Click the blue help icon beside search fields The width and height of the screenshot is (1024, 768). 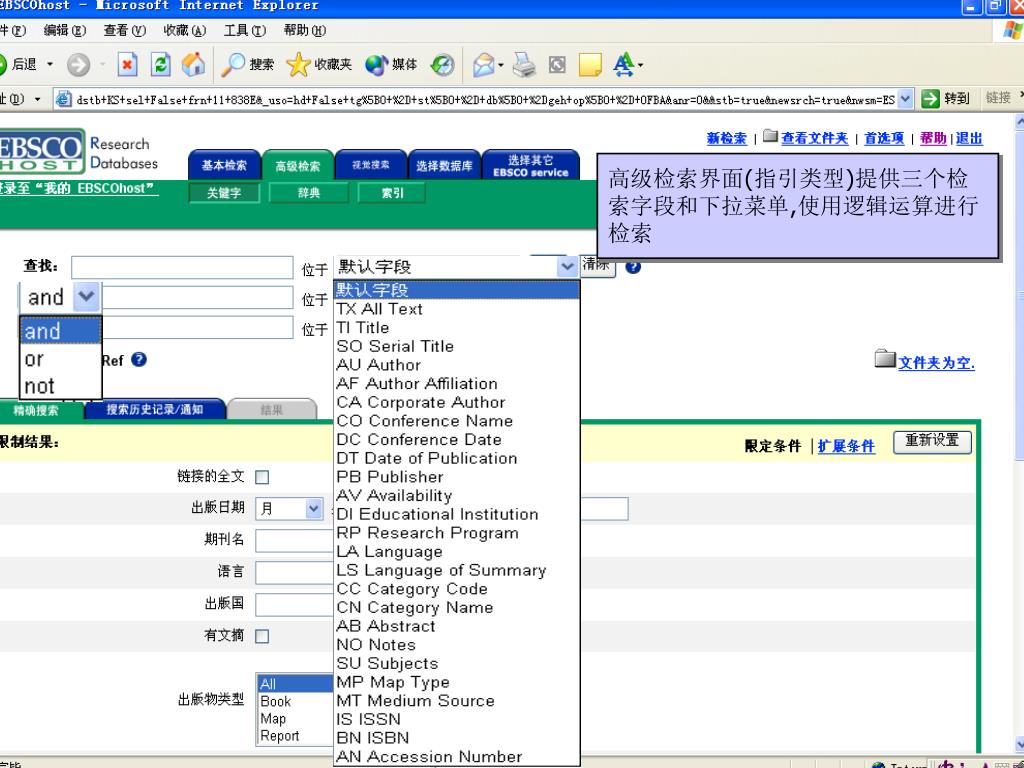(633, 267)
